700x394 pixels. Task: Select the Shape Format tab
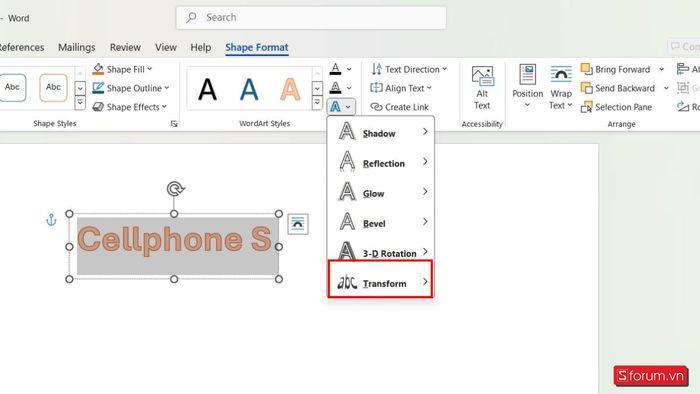point(257,47)
